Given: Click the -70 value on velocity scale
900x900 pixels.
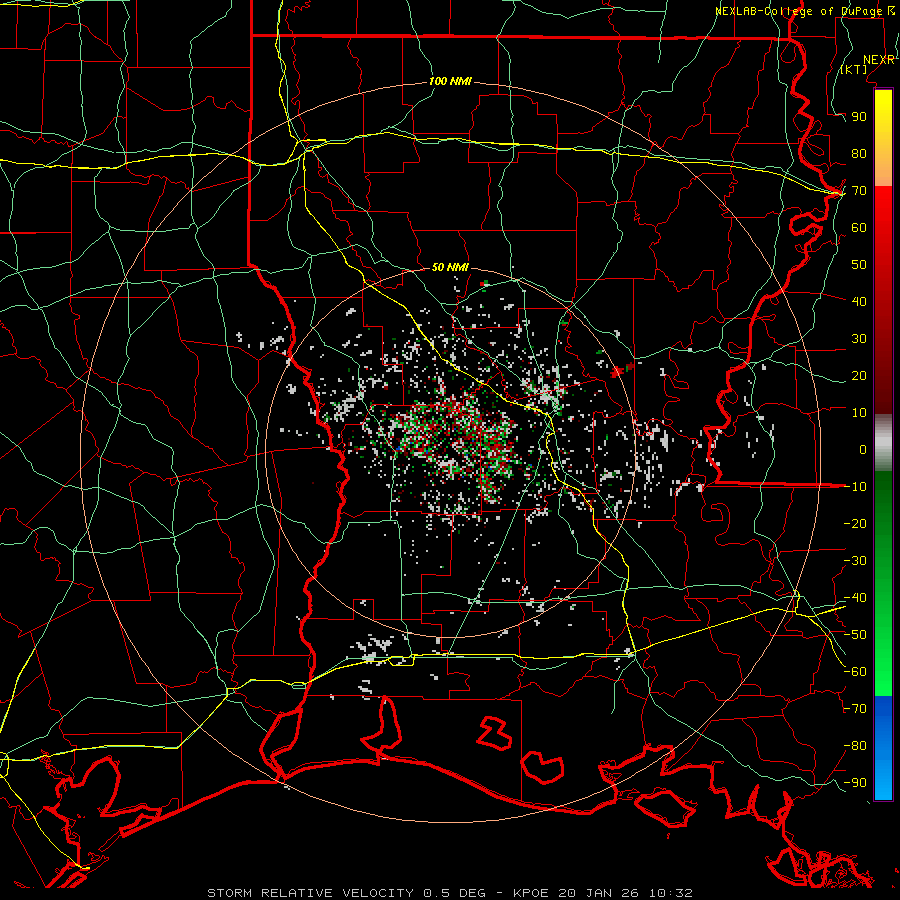Looking at the screenshot, I should pyautogui.click(x=855, y=709).
